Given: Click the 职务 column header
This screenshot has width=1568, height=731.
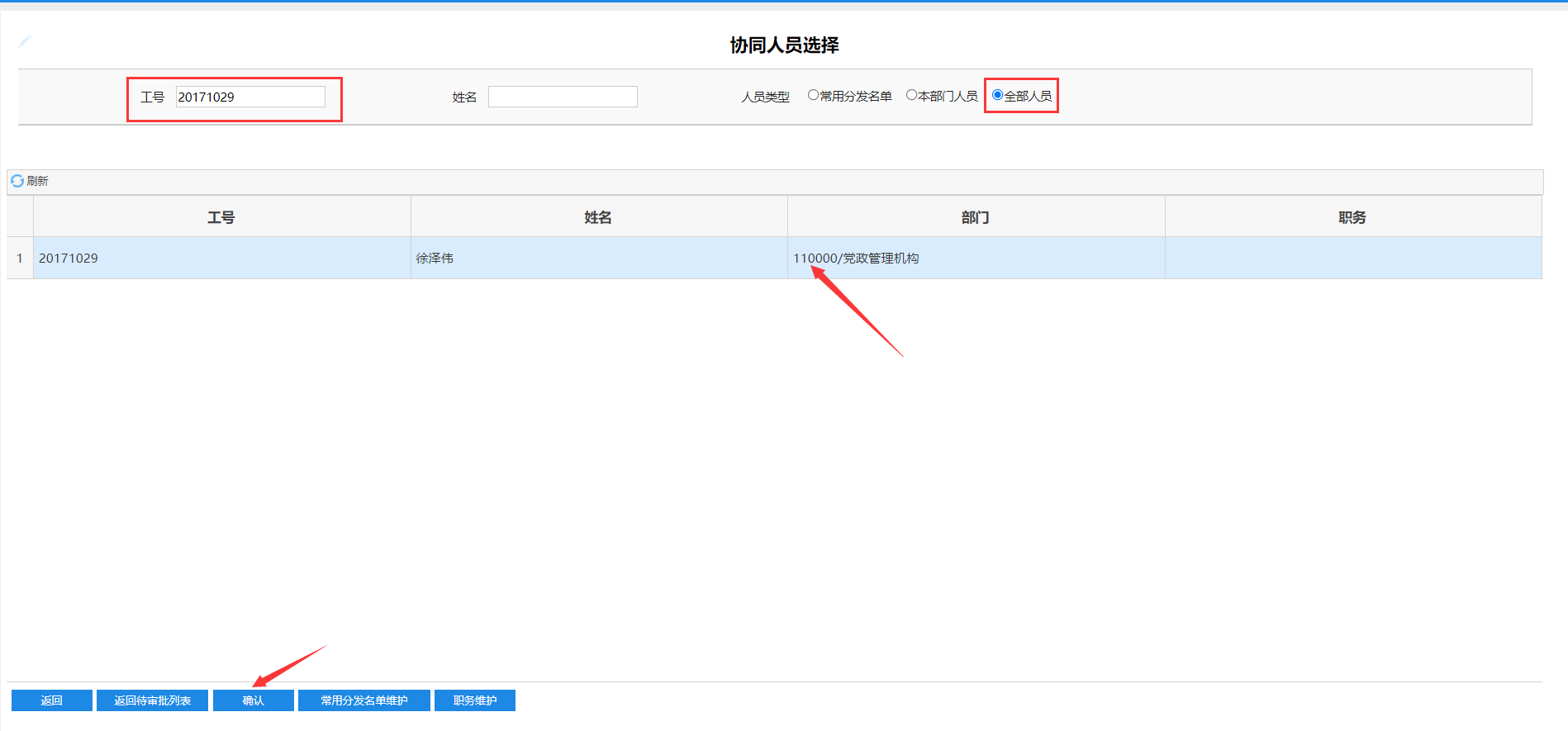Looking at the screenshot, I should tap(1353, 217).
